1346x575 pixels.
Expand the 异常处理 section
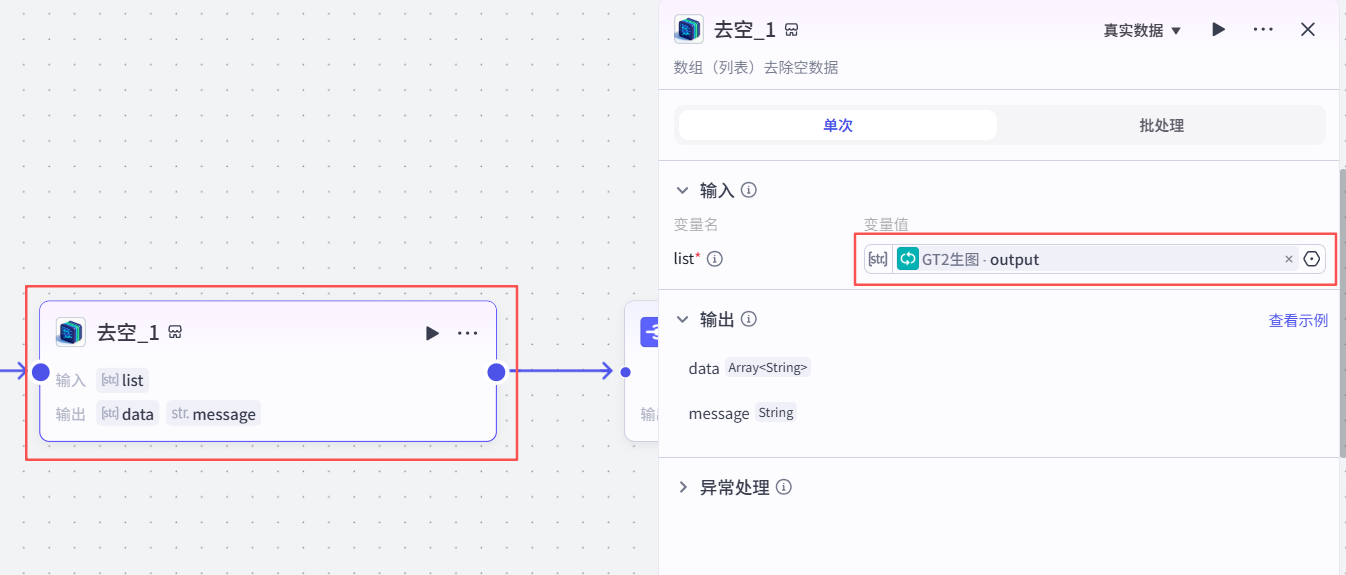(x=683, y=487)
